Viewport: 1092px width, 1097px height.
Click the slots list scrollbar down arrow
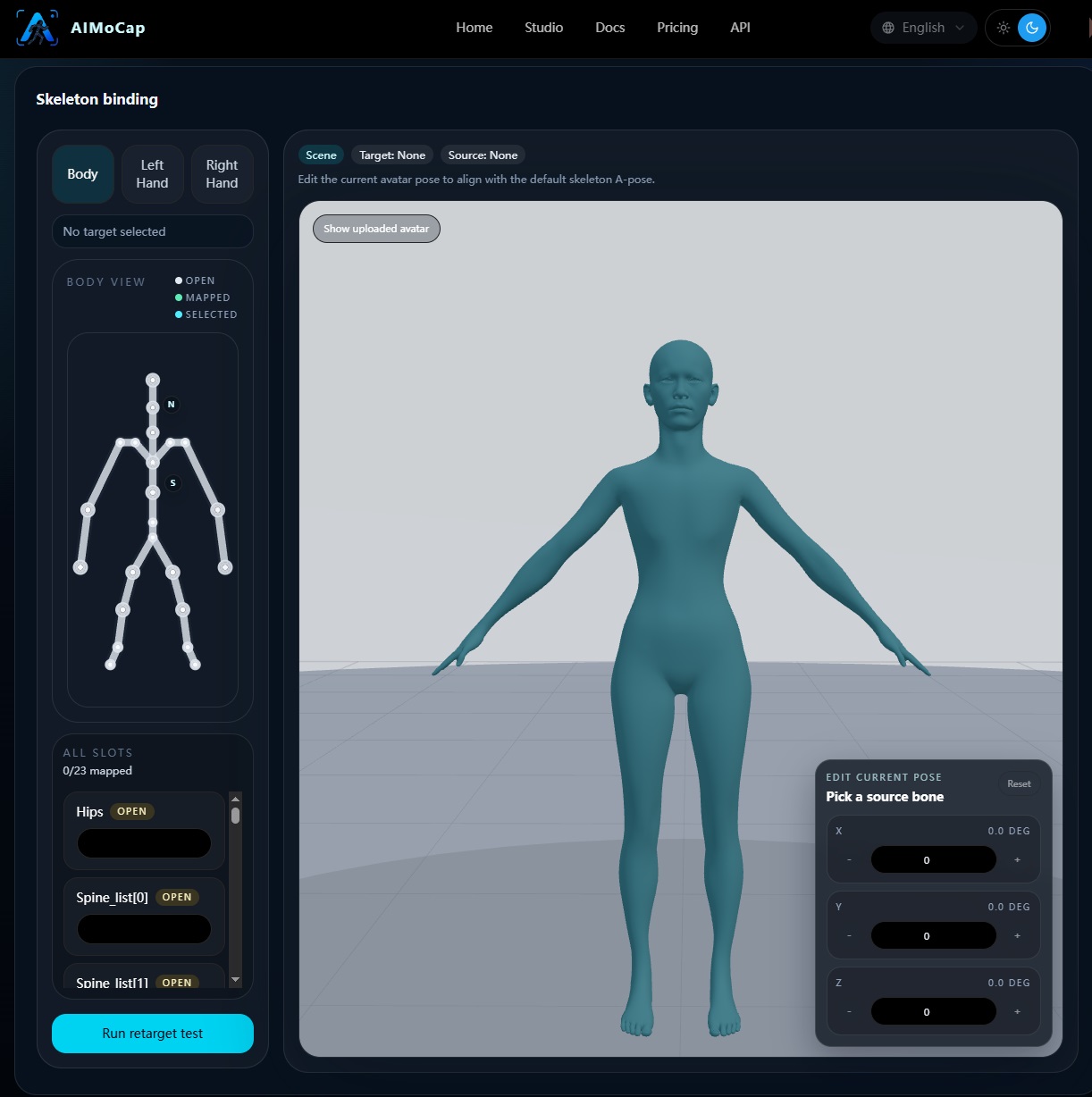(236, 980)
